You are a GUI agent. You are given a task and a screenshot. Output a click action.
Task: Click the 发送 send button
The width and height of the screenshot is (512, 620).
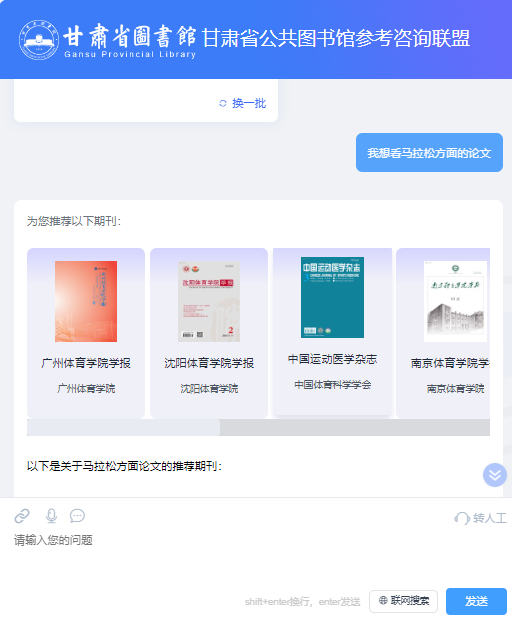[x=476, y=601]
